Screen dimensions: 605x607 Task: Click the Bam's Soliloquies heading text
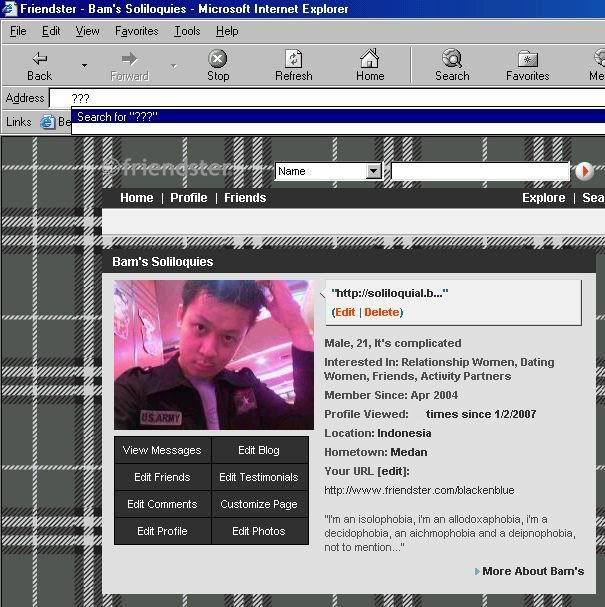163,262
